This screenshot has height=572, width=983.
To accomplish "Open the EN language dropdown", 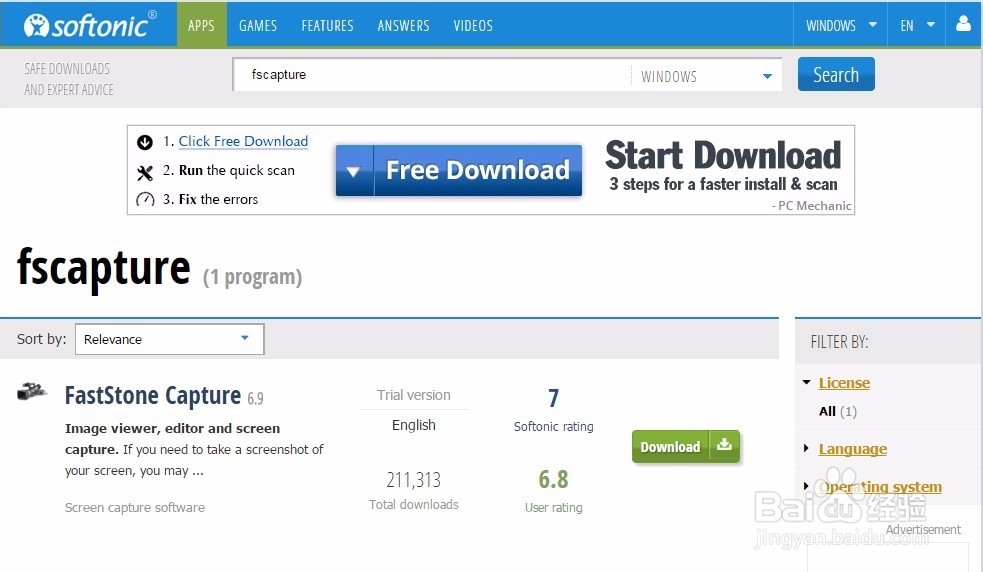I will tap(917, 25).
